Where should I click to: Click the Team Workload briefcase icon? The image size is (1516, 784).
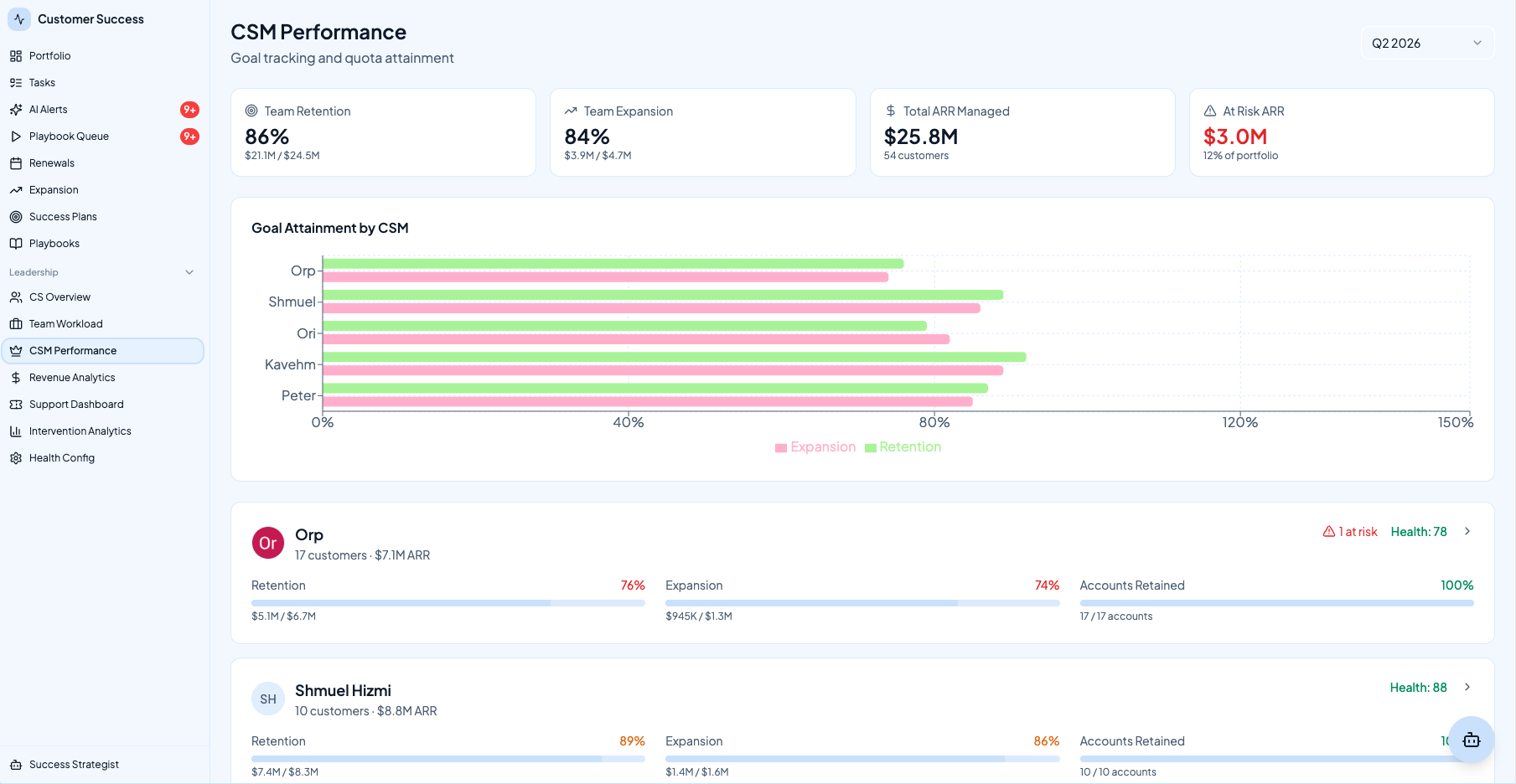16,324
